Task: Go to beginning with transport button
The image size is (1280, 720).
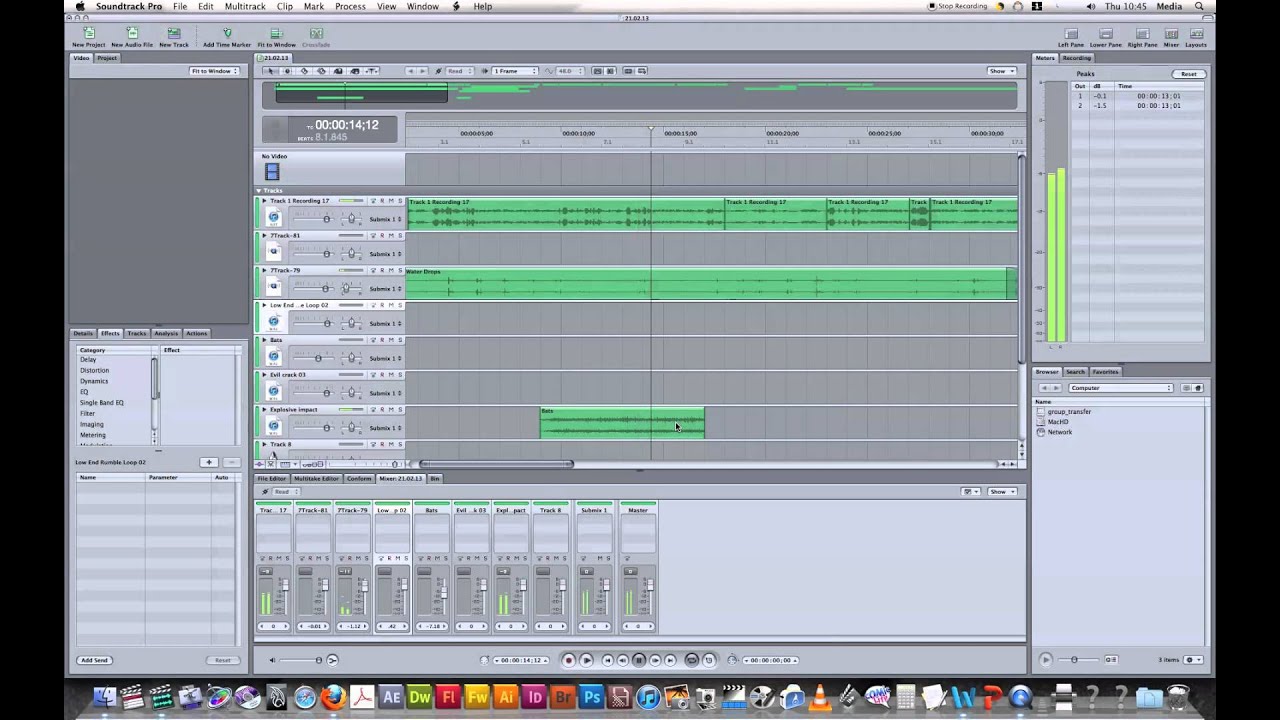Action: [607, 660]
